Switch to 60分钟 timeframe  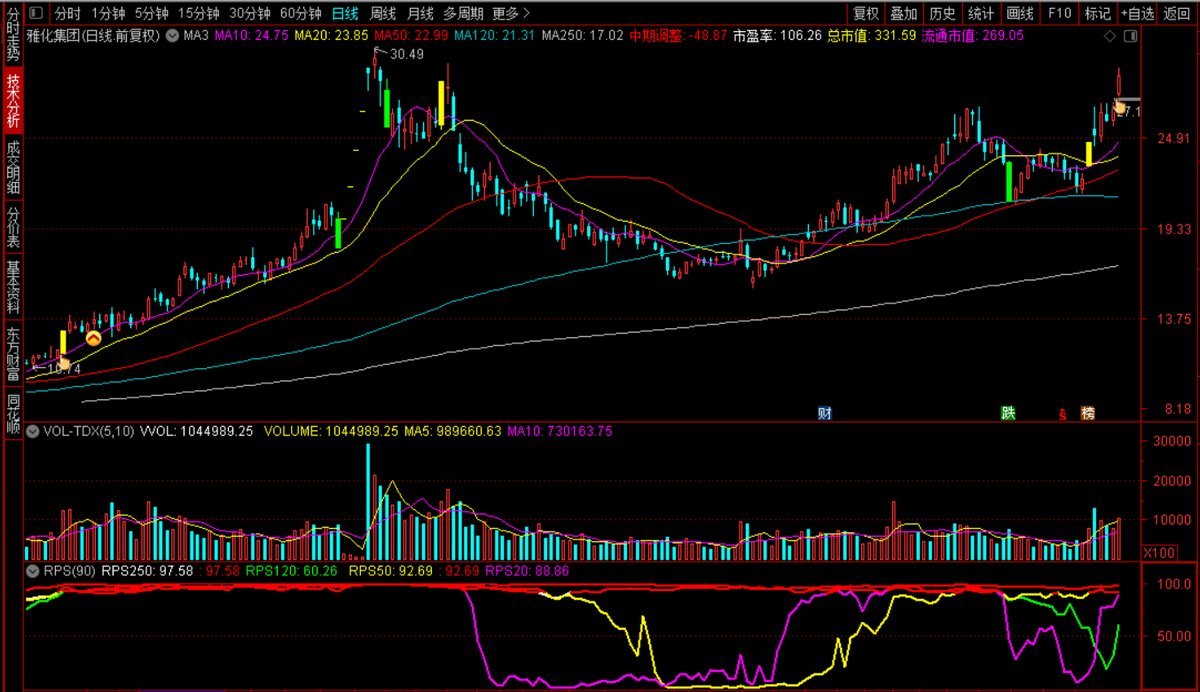click(x=301, y=13)
